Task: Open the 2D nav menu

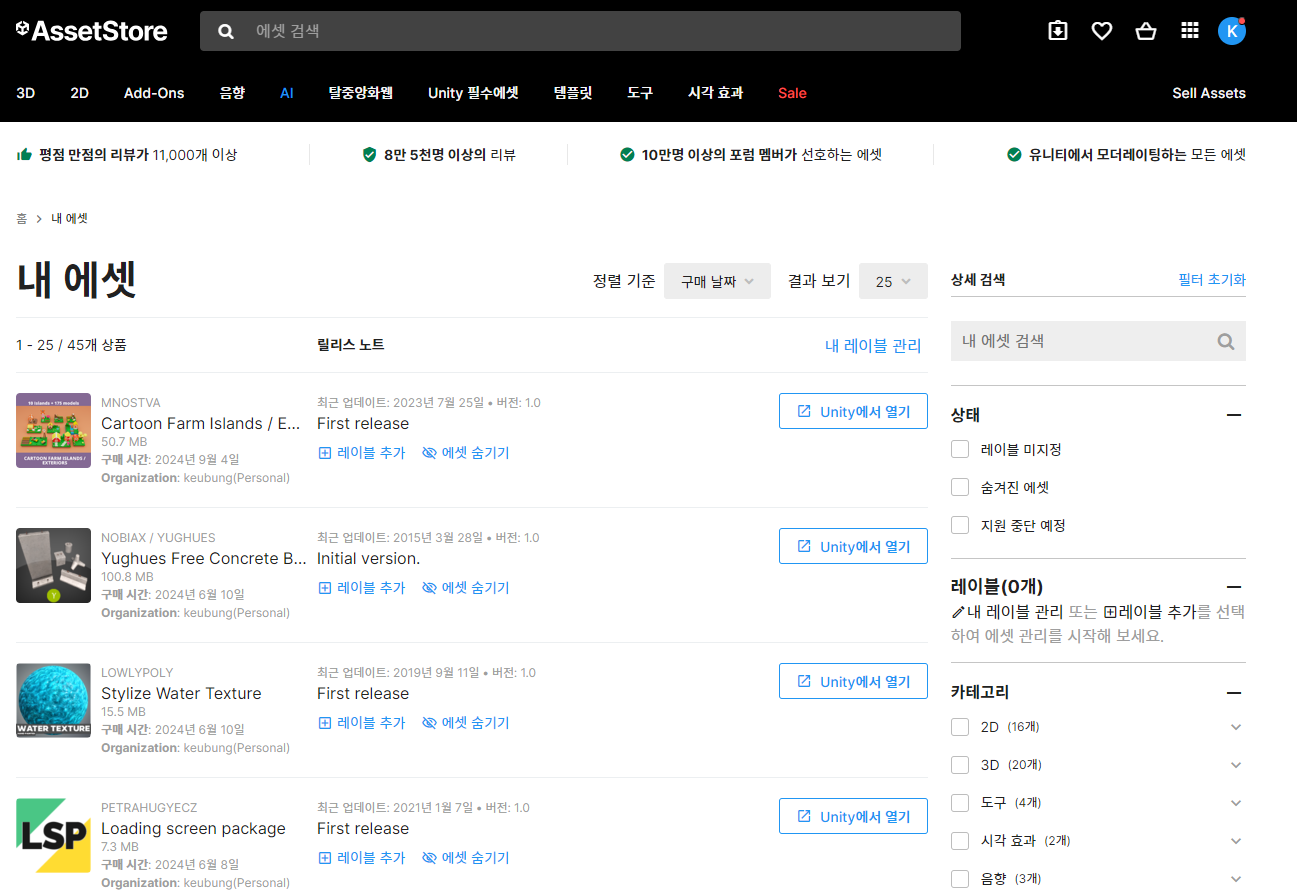Action: coord(80,93)
